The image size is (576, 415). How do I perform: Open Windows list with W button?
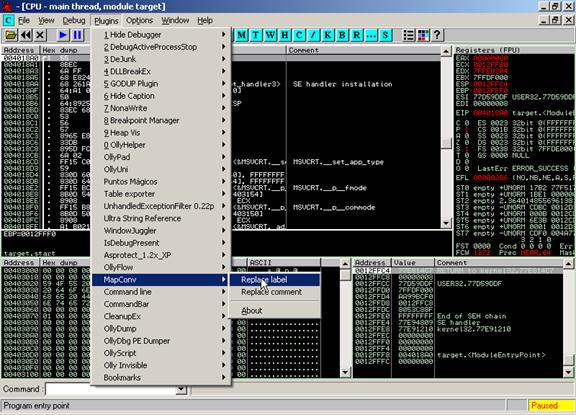pyautogui.click(x=270, y=35)
